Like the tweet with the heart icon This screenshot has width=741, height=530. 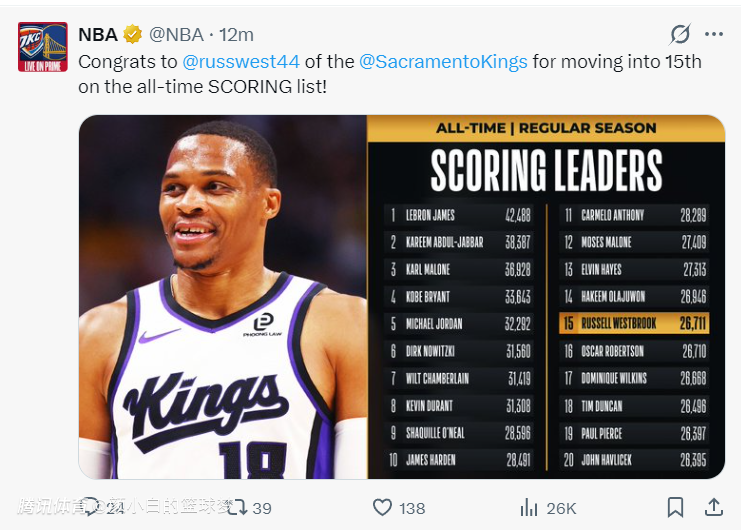pos(382,508)
